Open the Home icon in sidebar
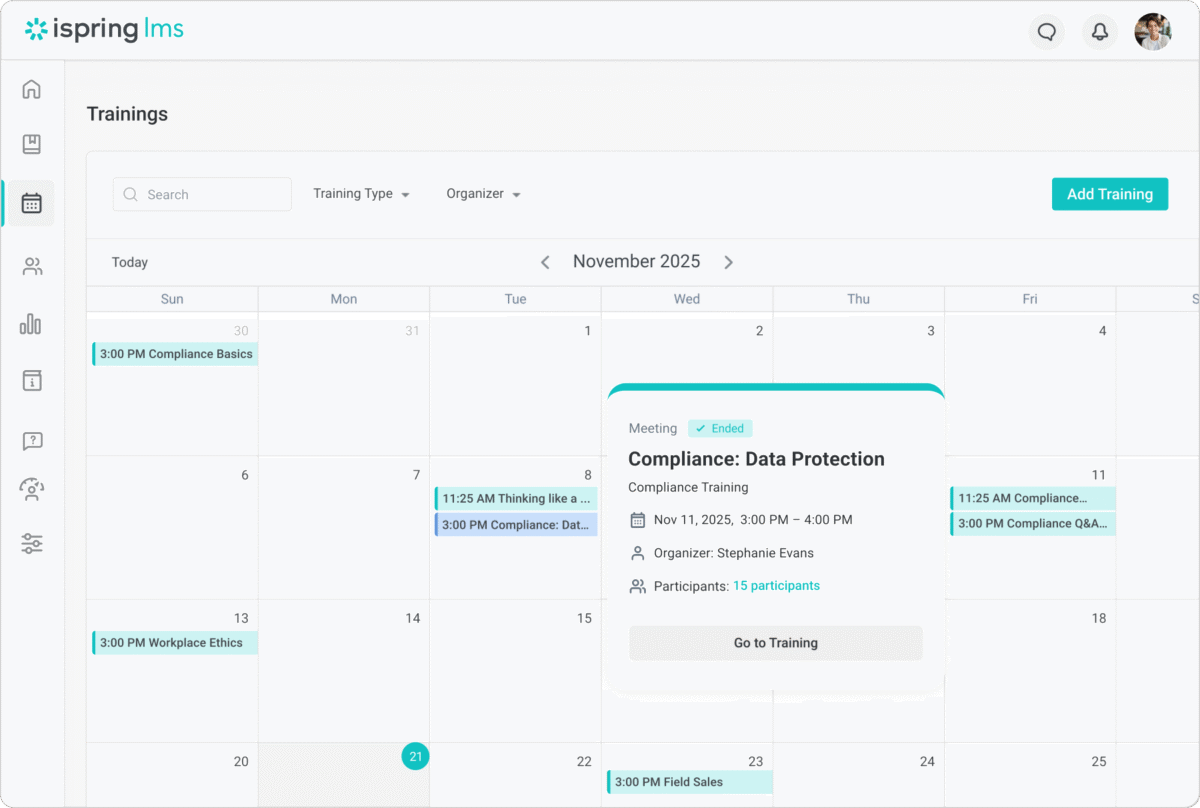Image resolution: width=1200 pixels, height=808 pixels. coord(32,89)
